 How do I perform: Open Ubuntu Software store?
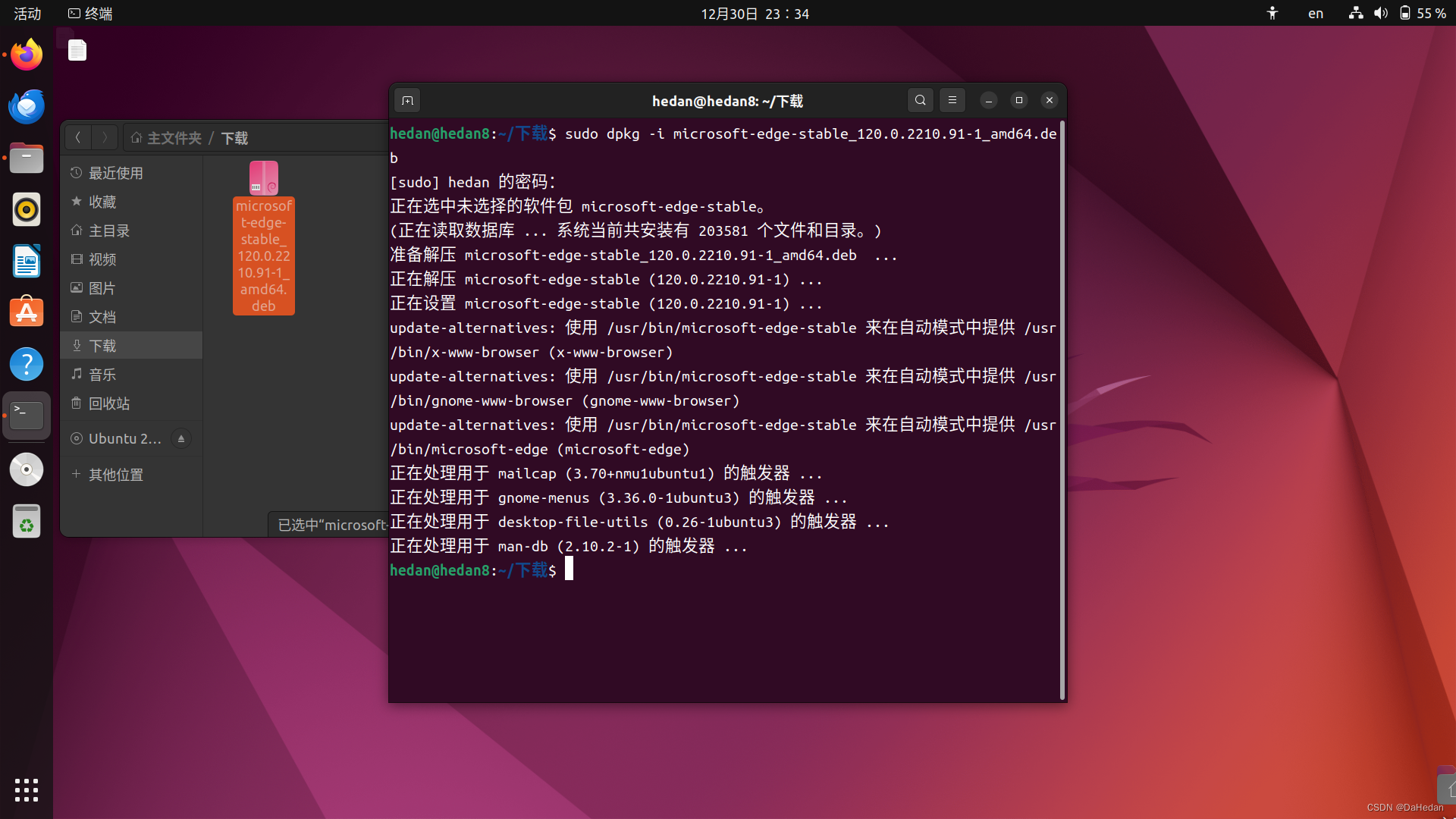[x=27, y=312]
